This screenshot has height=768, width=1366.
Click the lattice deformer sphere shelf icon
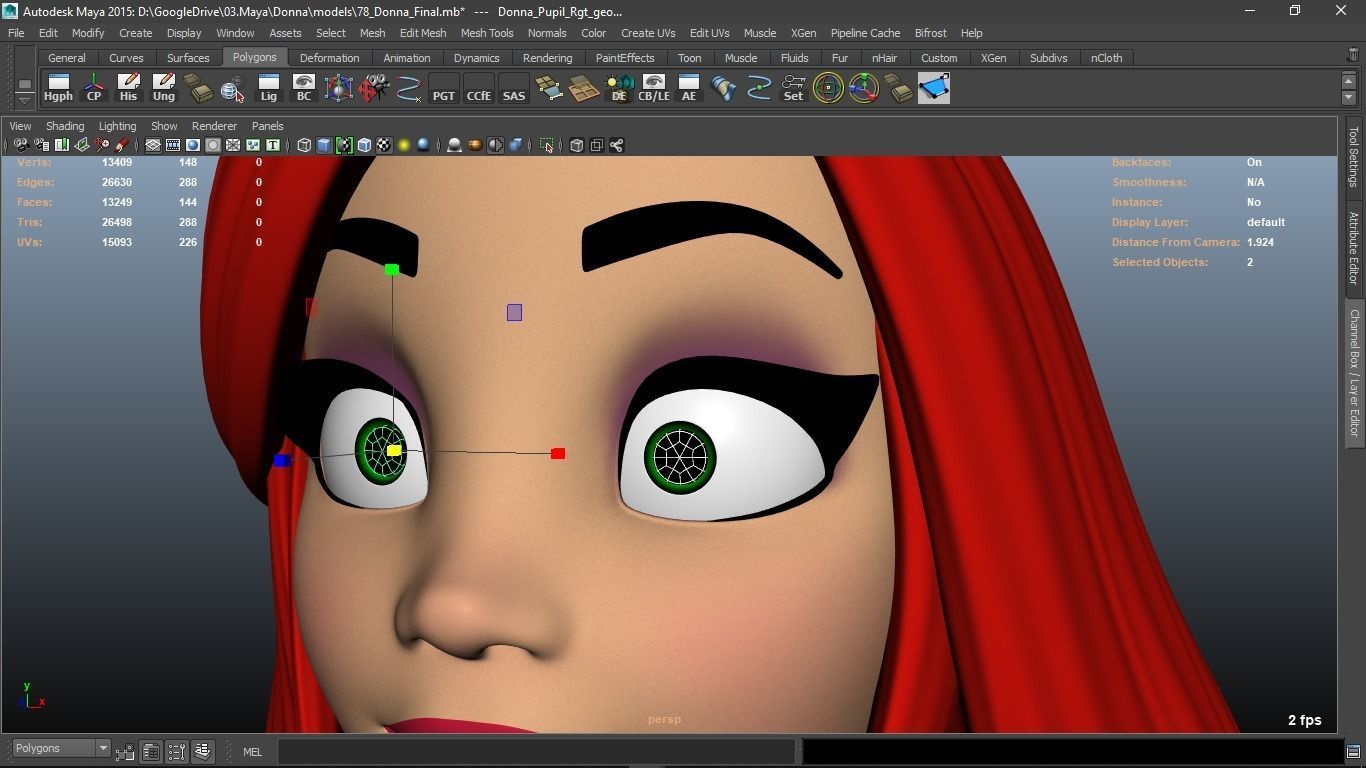tap(338, 88)
